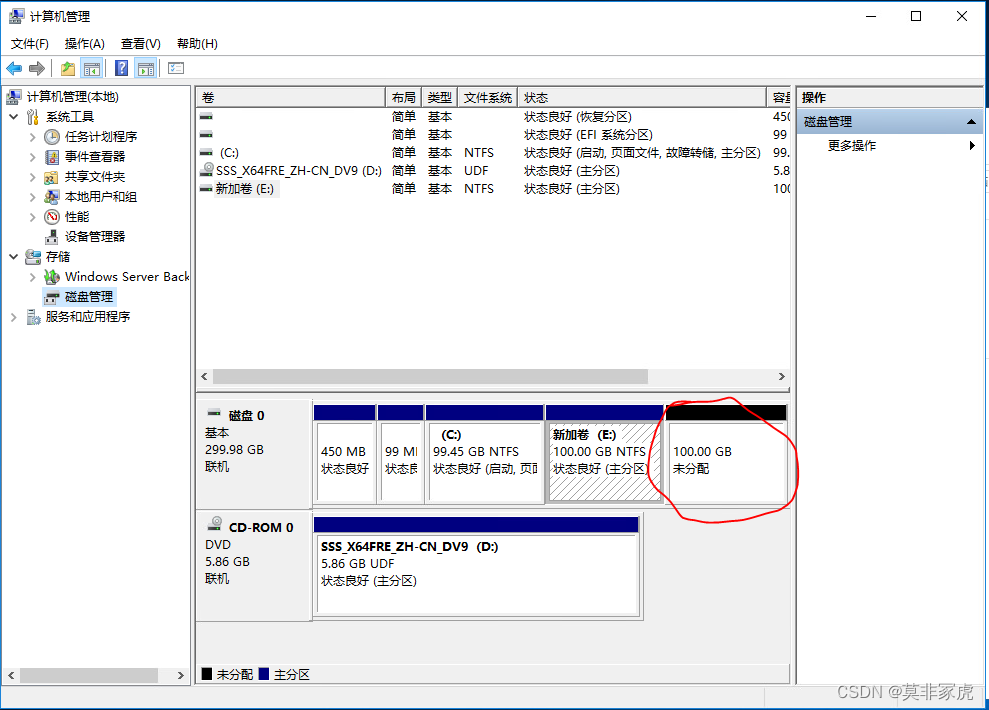Open the 文件(F) menu
989x710 pixels.
coord(30,44)
